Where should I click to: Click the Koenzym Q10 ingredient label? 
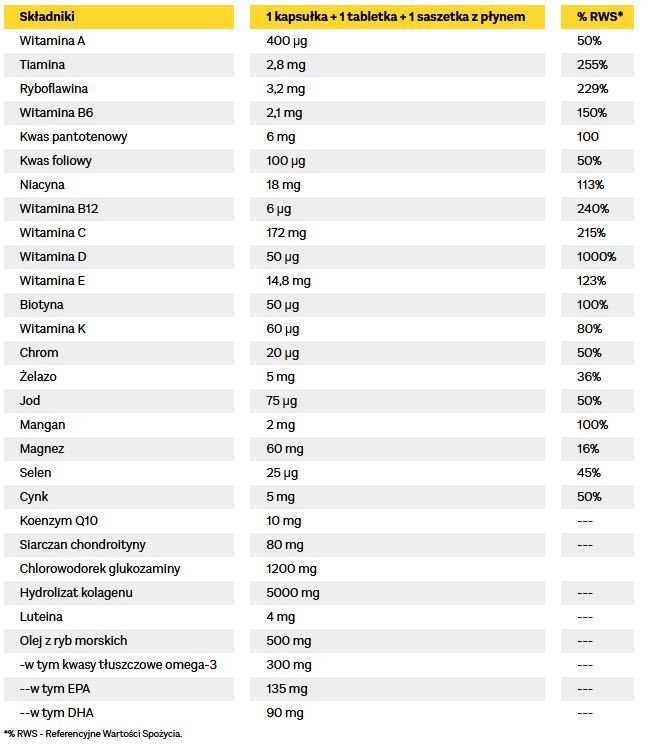point(59,521)
